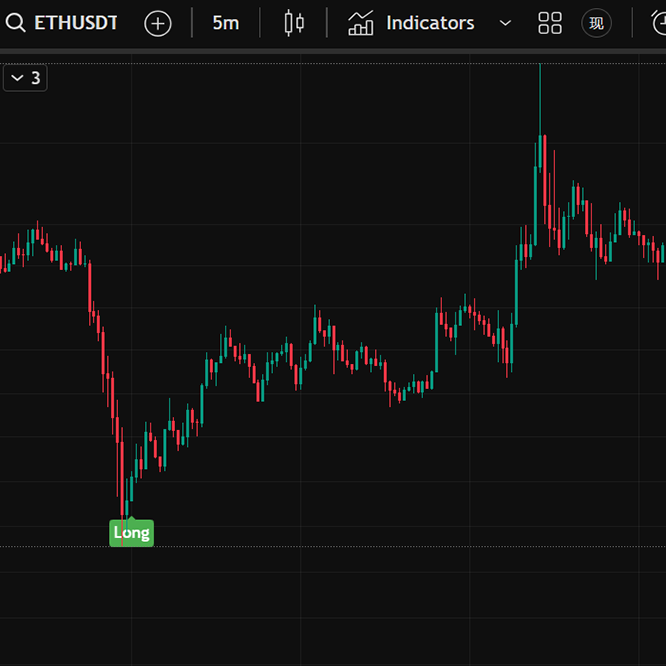Viewport: 666px width, 666px height.
Task: Create alert with clock icon
Action: [x=658, y=23]
